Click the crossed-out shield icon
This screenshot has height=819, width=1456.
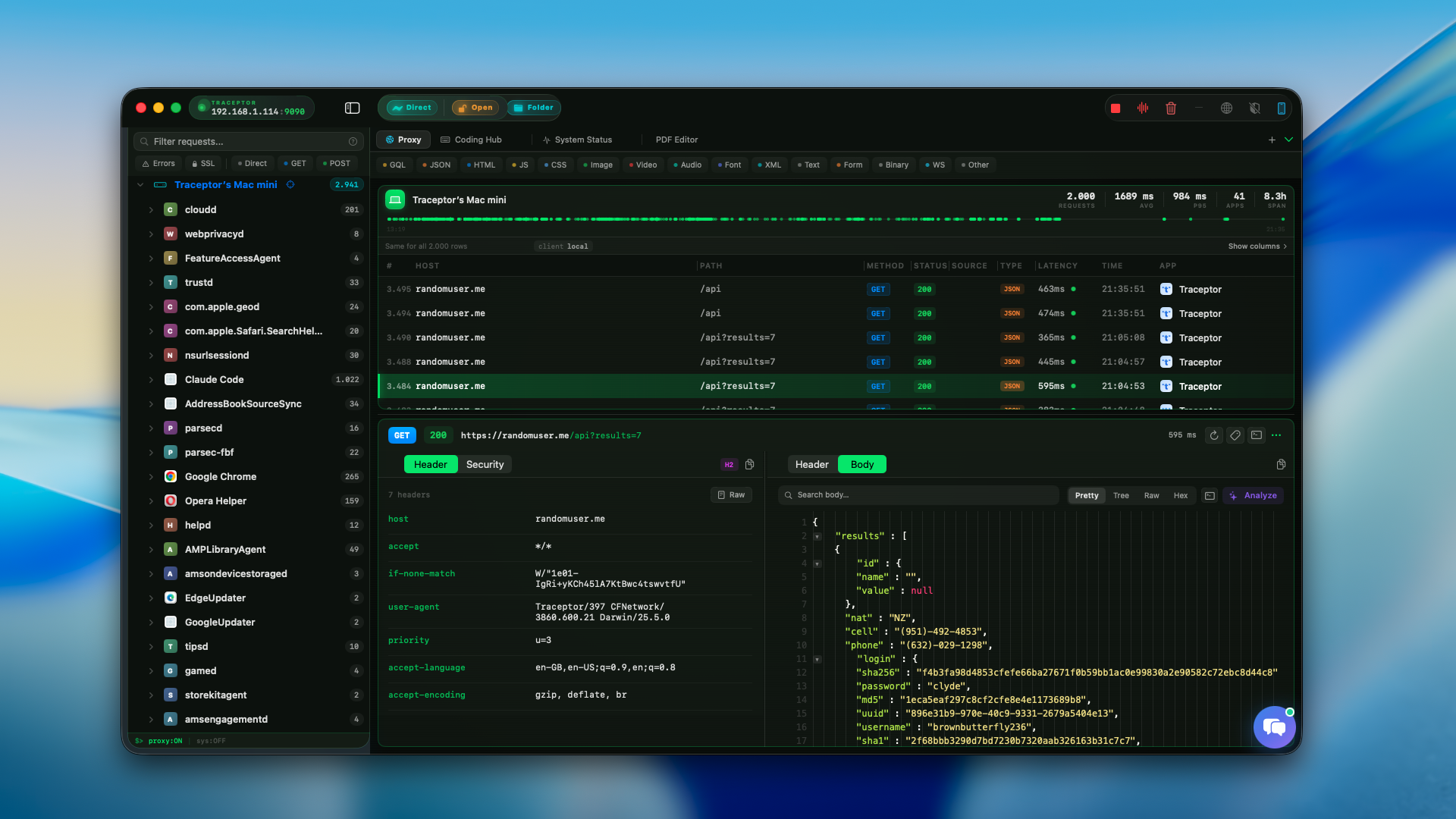(x=1254, y=108)
